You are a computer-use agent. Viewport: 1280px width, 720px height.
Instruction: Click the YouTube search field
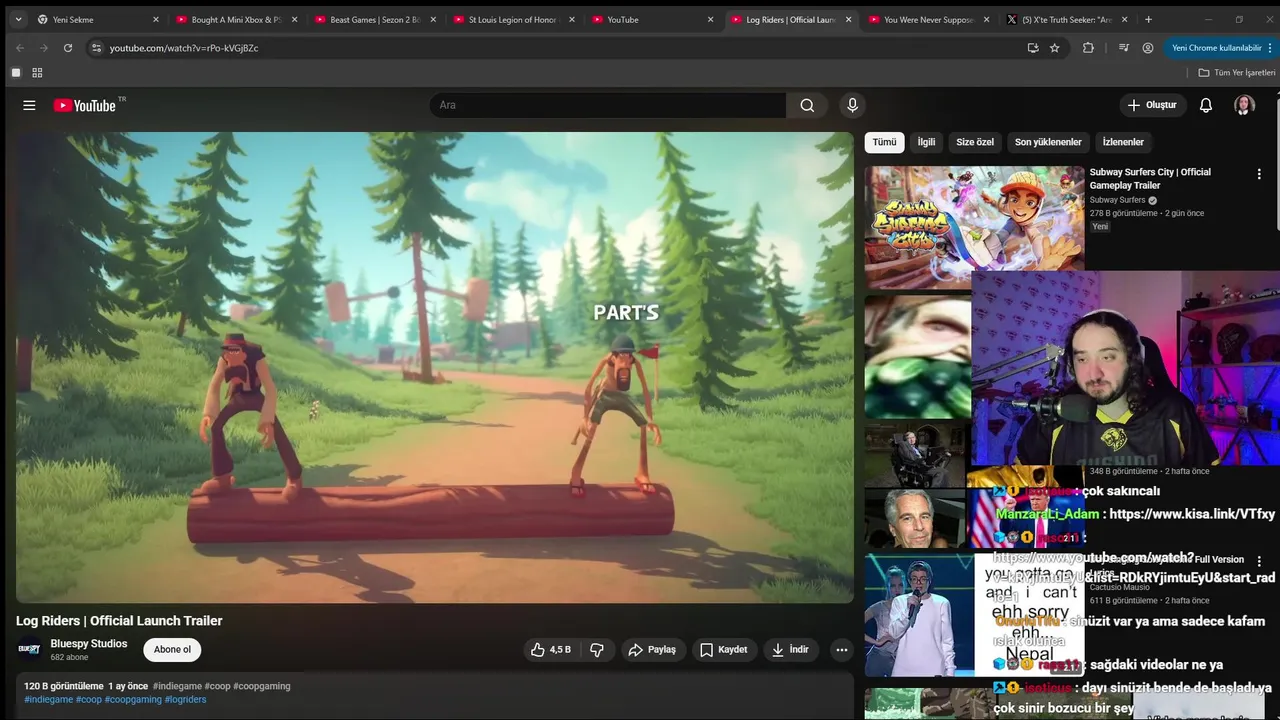[x=608, y=105]
